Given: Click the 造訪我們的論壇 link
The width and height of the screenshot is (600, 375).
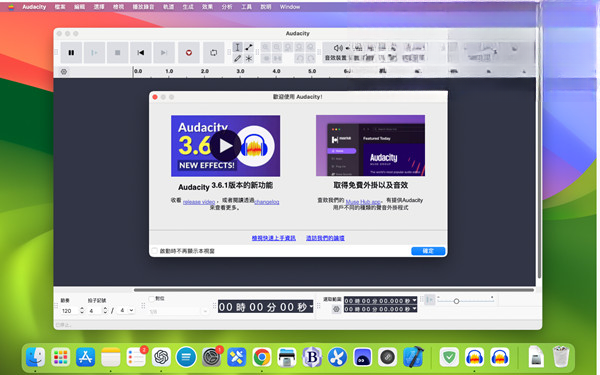Looking at the screenshot, I should [325, 238].
